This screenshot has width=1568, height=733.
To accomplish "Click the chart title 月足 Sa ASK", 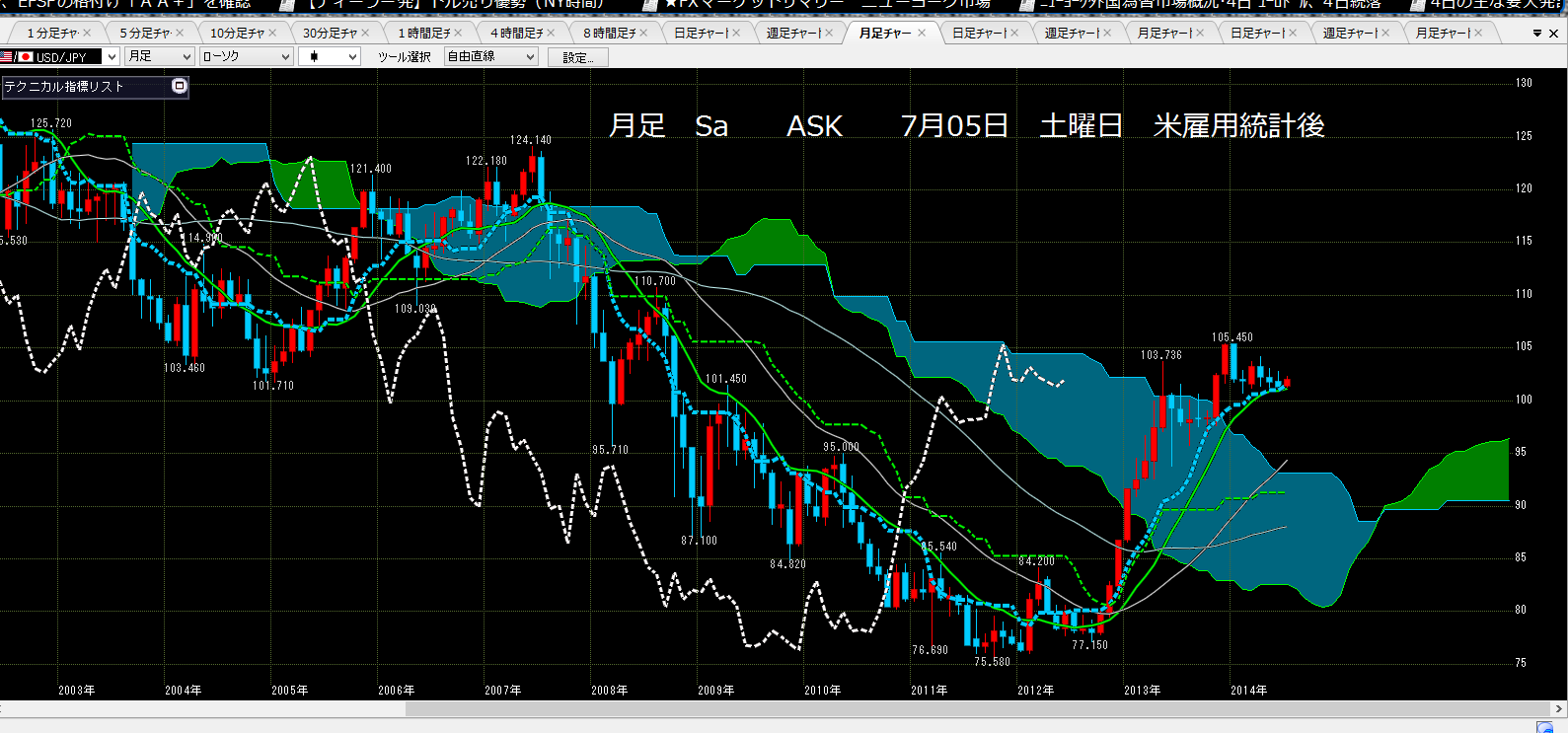I will coord(726,126).
